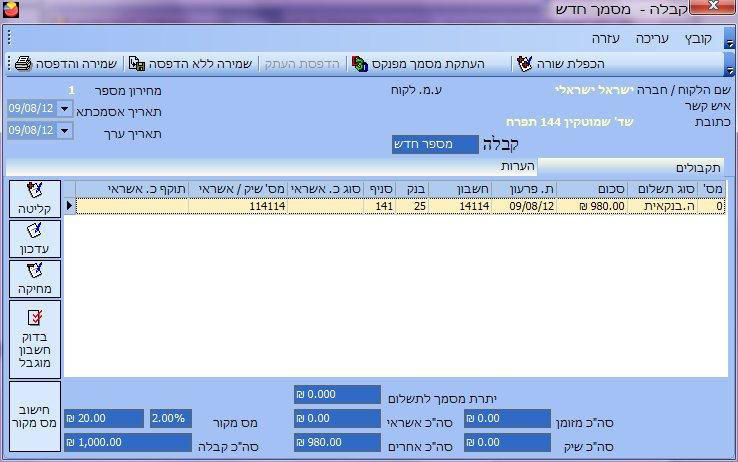This screenshot has height=462, width=738.
Task: Click the 980.00 amount cell in table
Action: click(x=592, y=206)
